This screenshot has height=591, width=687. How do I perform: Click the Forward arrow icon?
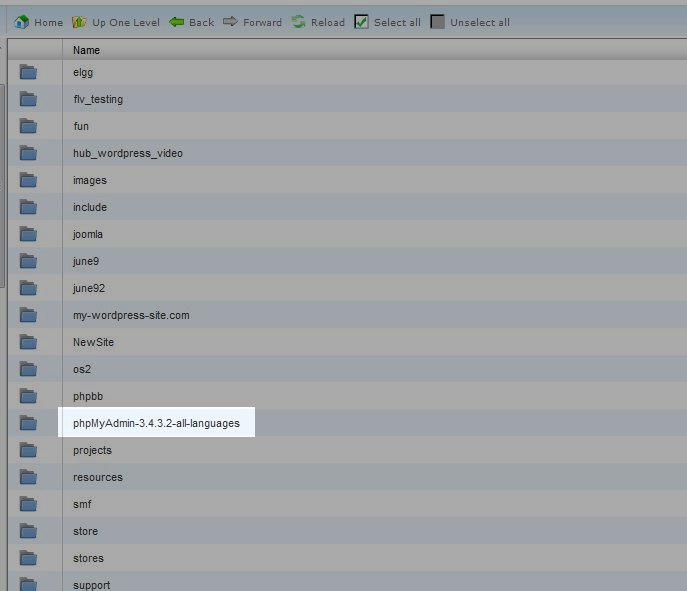[230, 22]
